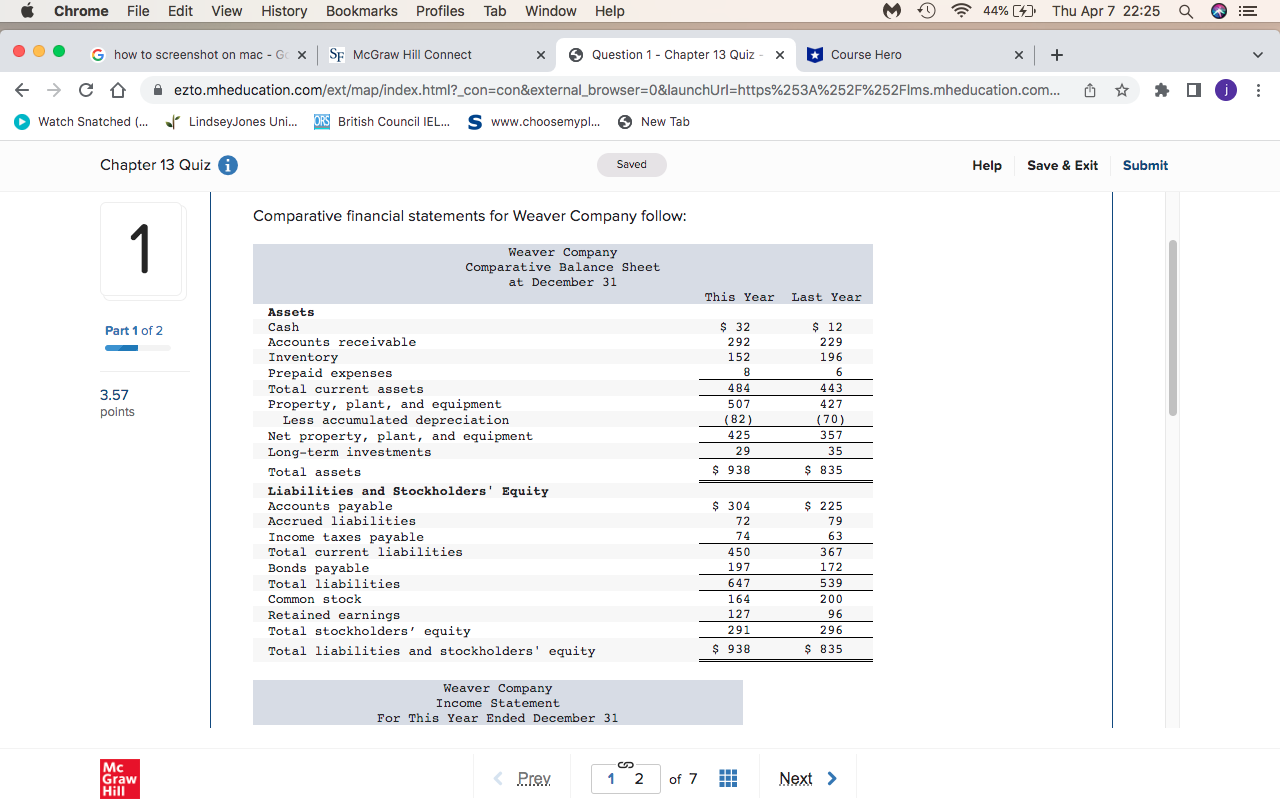Open the Chrome extensions puzzle icon
The image size is (1280, 800).
tap(1161, 89)
